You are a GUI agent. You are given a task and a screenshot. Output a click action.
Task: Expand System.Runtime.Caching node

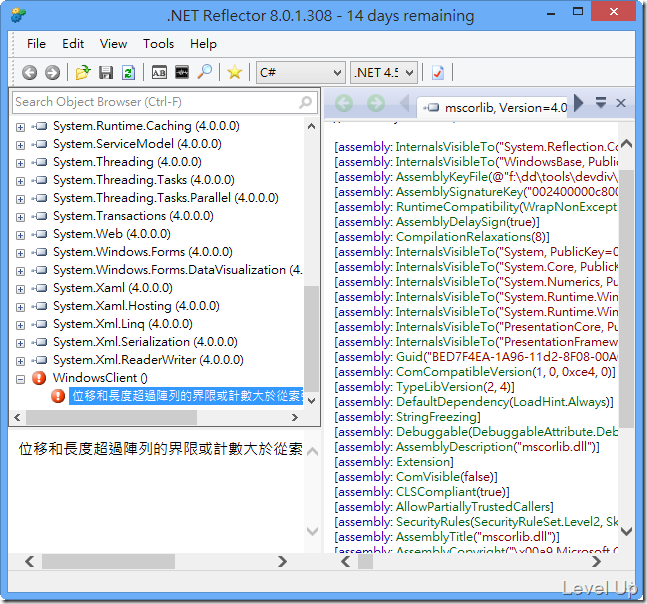click(20, 127)
